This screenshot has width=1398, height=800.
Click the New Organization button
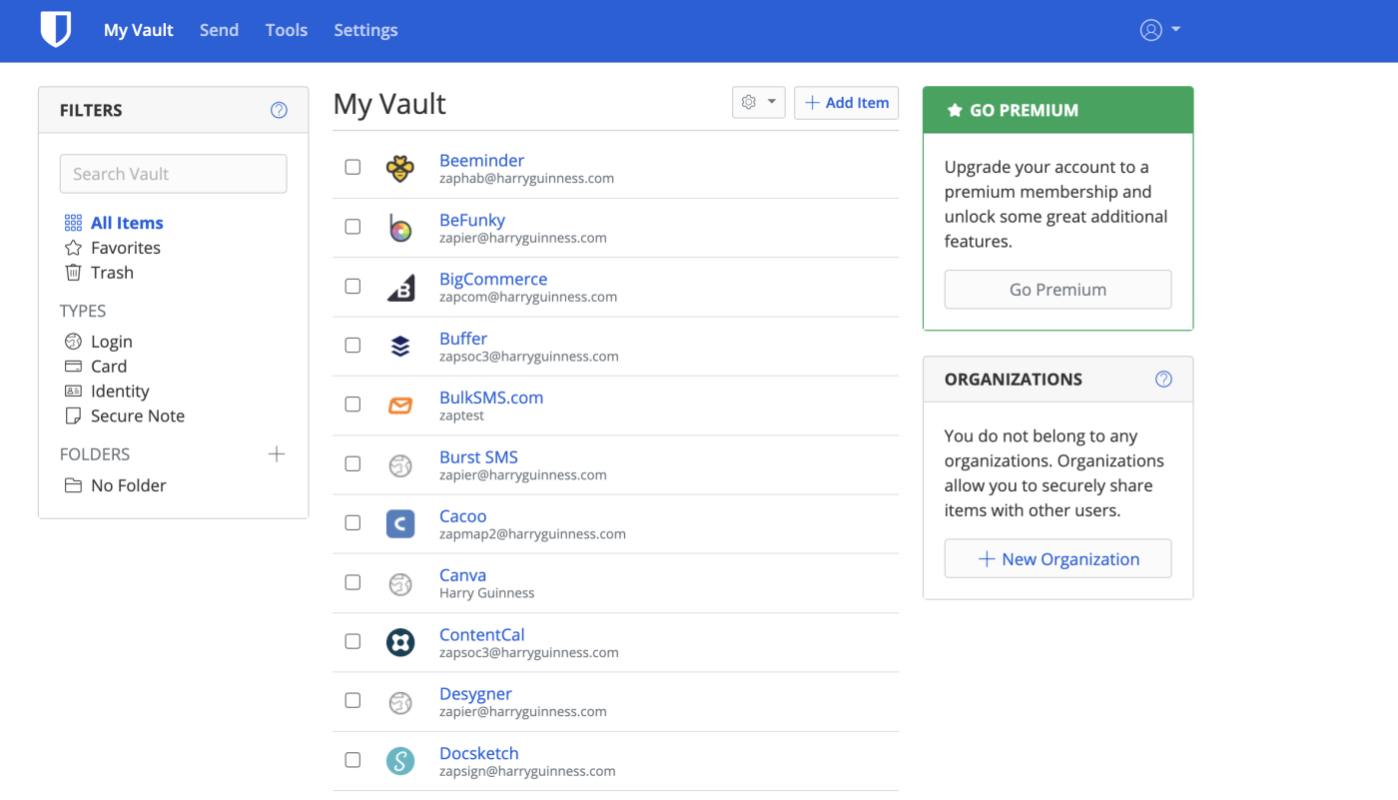[1058, 559]
